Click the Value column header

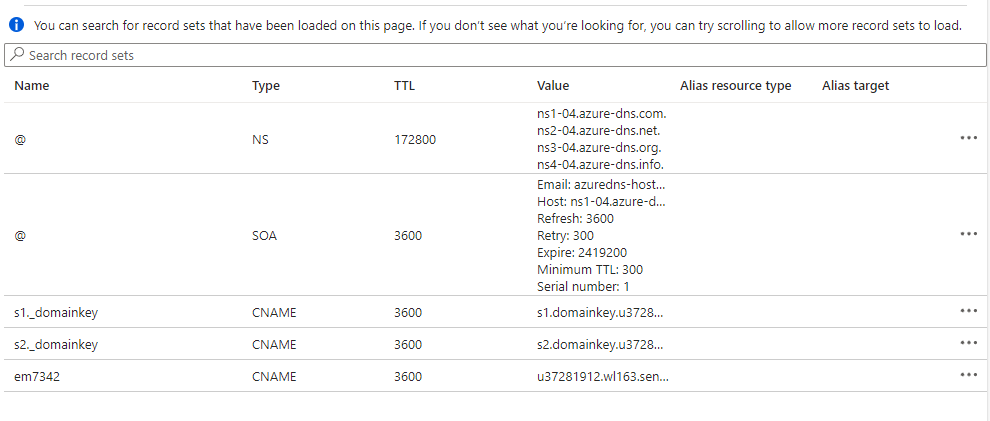click(553, 86)
